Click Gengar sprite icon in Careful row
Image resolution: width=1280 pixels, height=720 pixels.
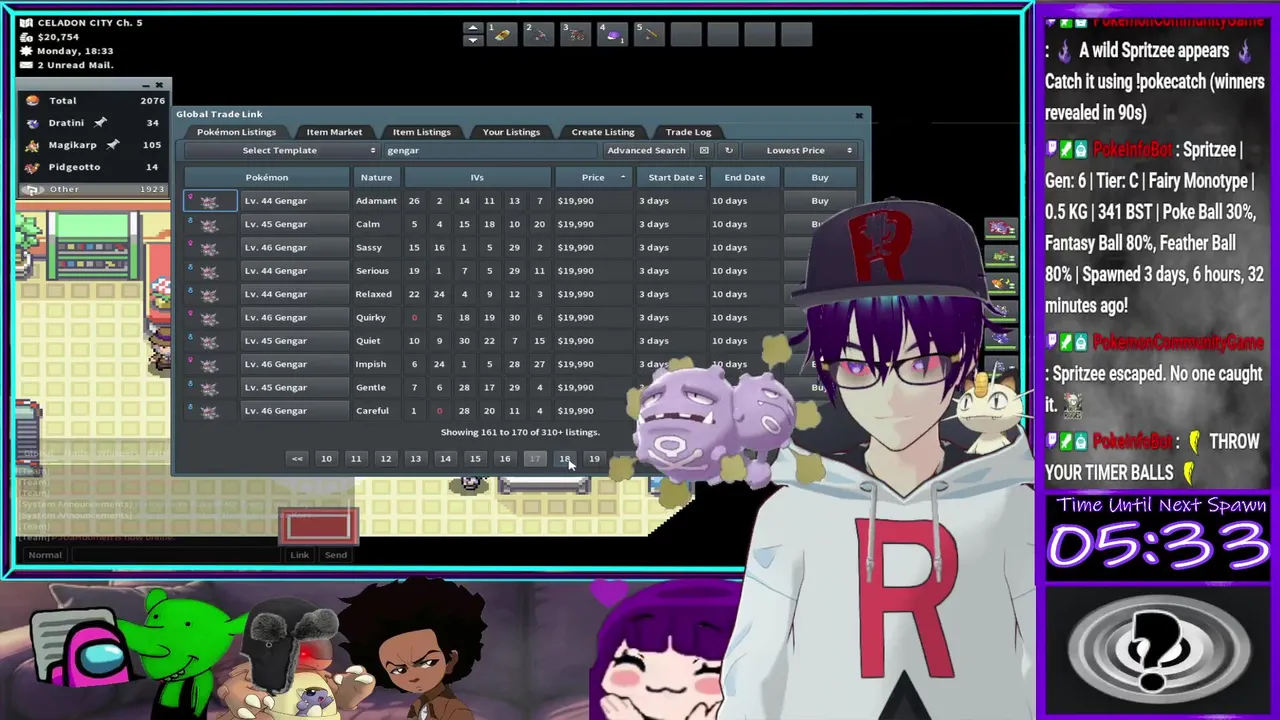click(209, 411)
